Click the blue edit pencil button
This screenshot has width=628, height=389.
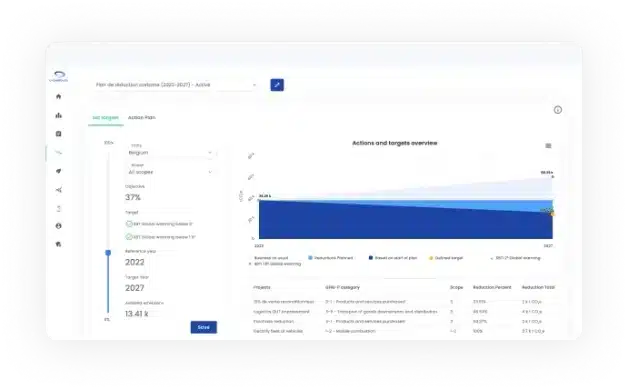click(x=277, y=85)
